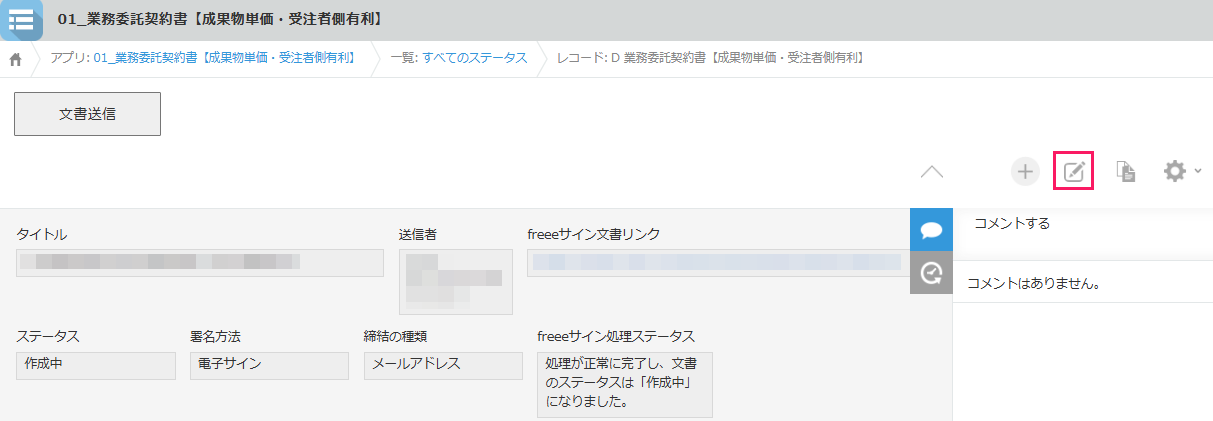1213x421 pixels.
Task: Open the comments tab speech bubble icon
Action: point(931,230)
